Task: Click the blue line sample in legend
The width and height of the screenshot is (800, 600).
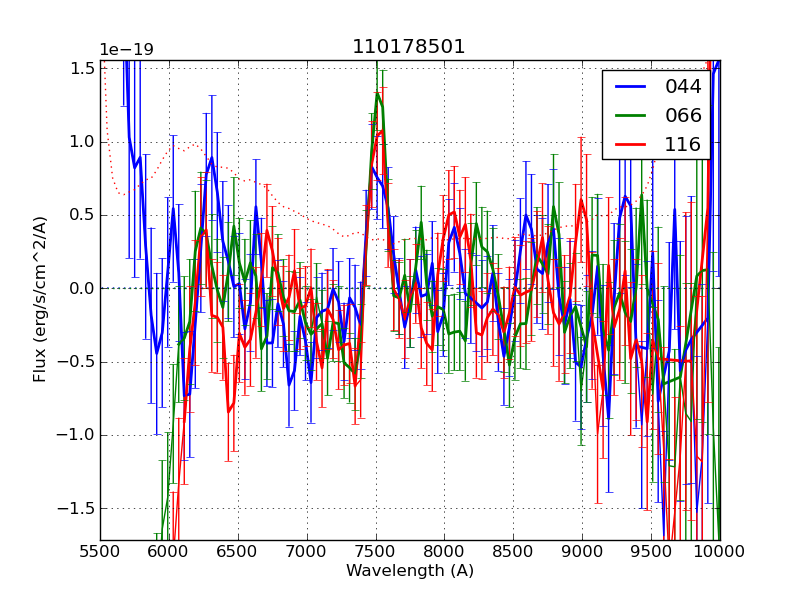Action: [632, 87]
